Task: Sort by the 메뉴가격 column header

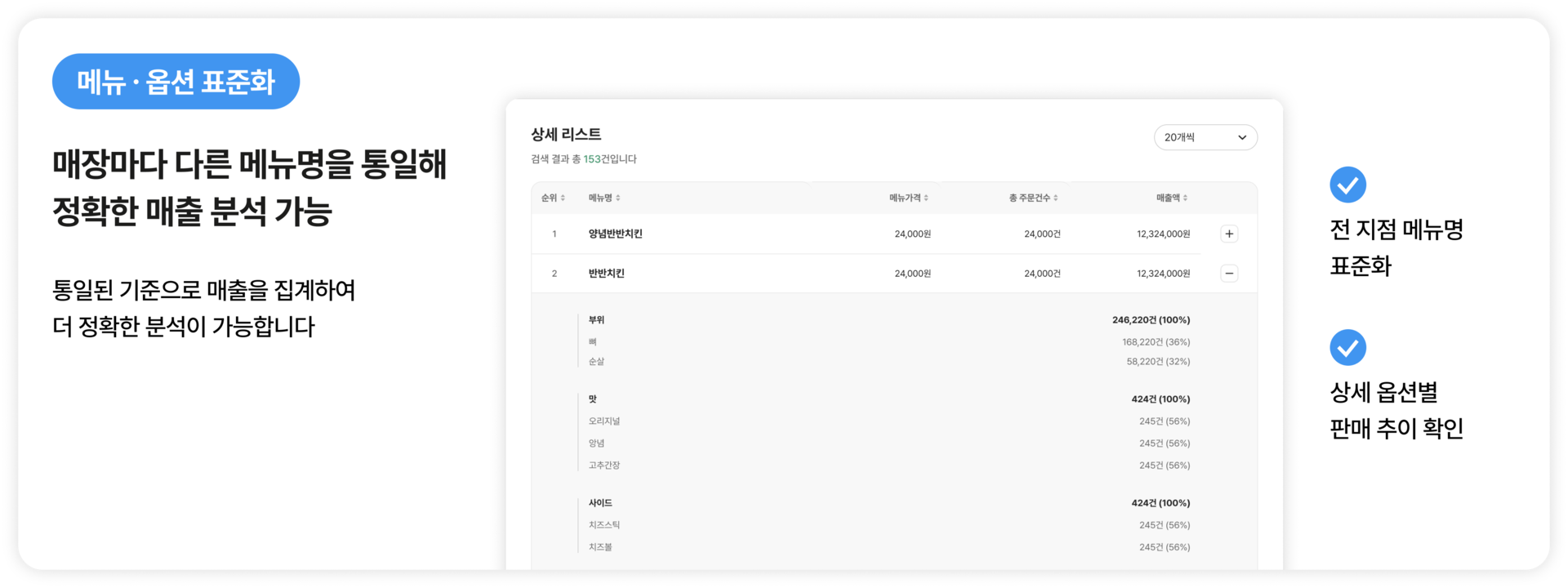Action: 909,198
